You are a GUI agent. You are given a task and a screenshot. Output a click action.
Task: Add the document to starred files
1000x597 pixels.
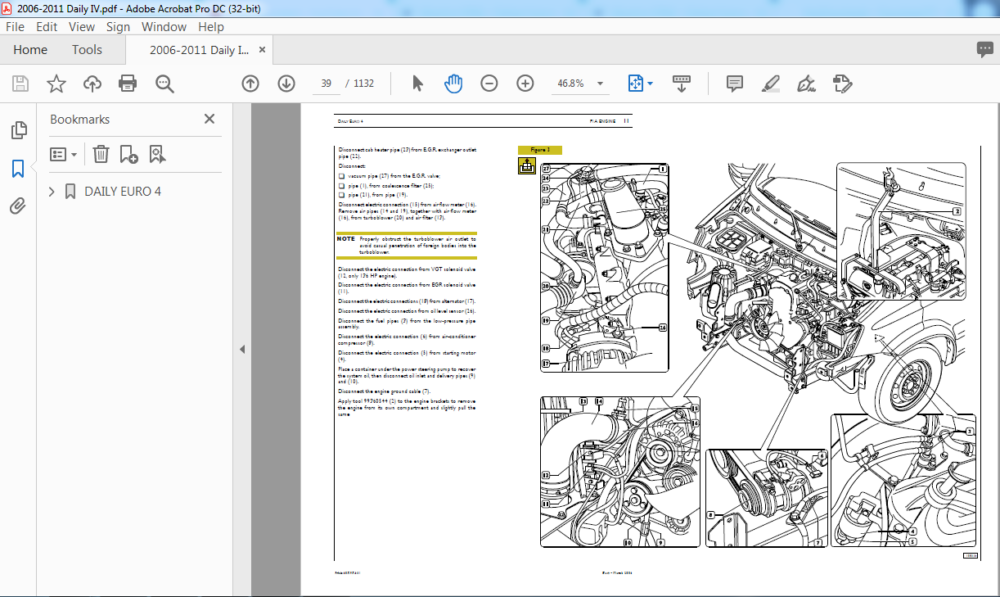(x=56, y=84)
